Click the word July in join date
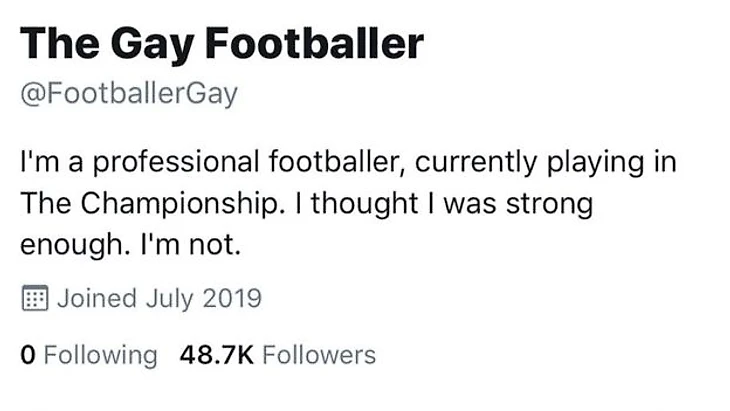The height and width of the screenshot is (411, 730). 169,298
